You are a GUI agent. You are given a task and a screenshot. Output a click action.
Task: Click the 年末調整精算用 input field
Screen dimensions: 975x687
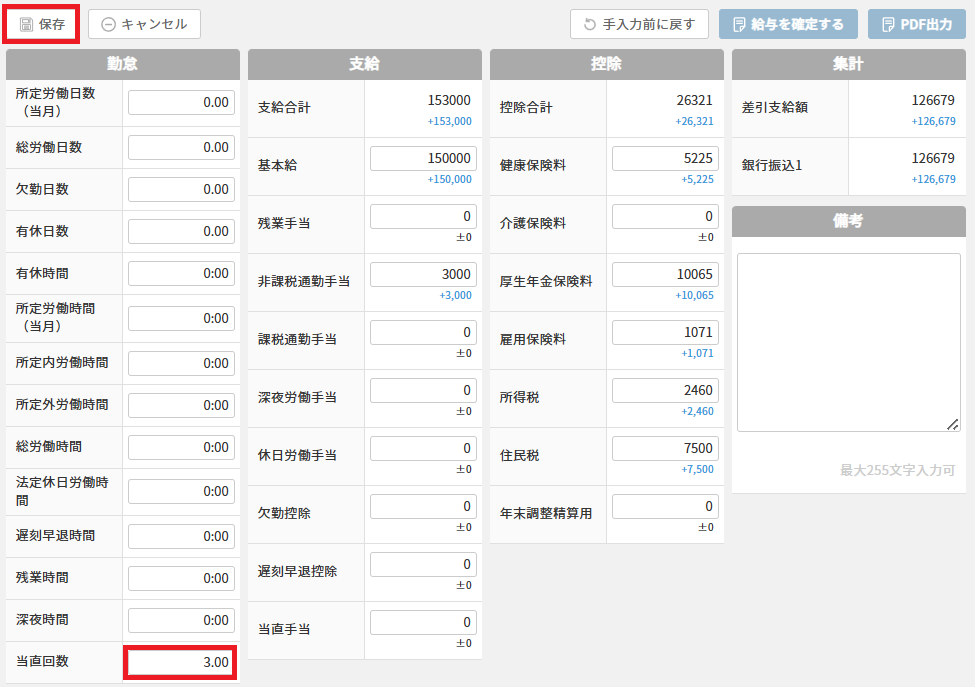pos(665,507)
